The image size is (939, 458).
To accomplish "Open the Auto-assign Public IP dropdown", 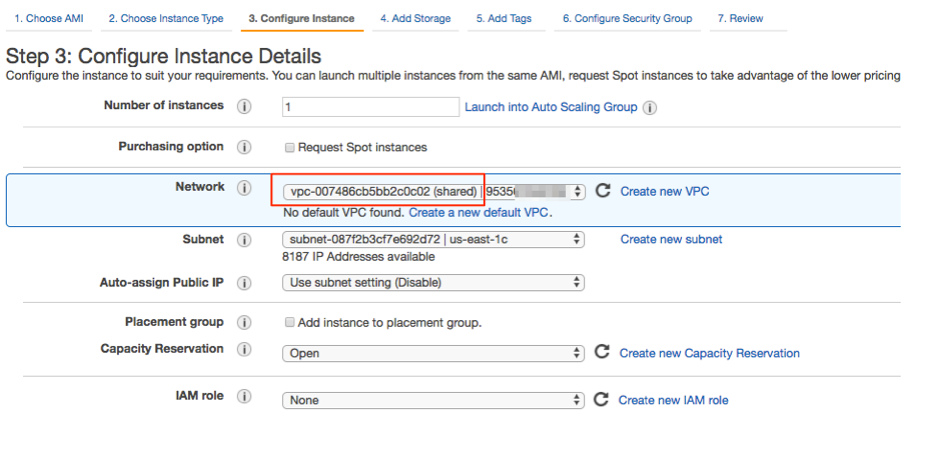I will pos(433,283).
